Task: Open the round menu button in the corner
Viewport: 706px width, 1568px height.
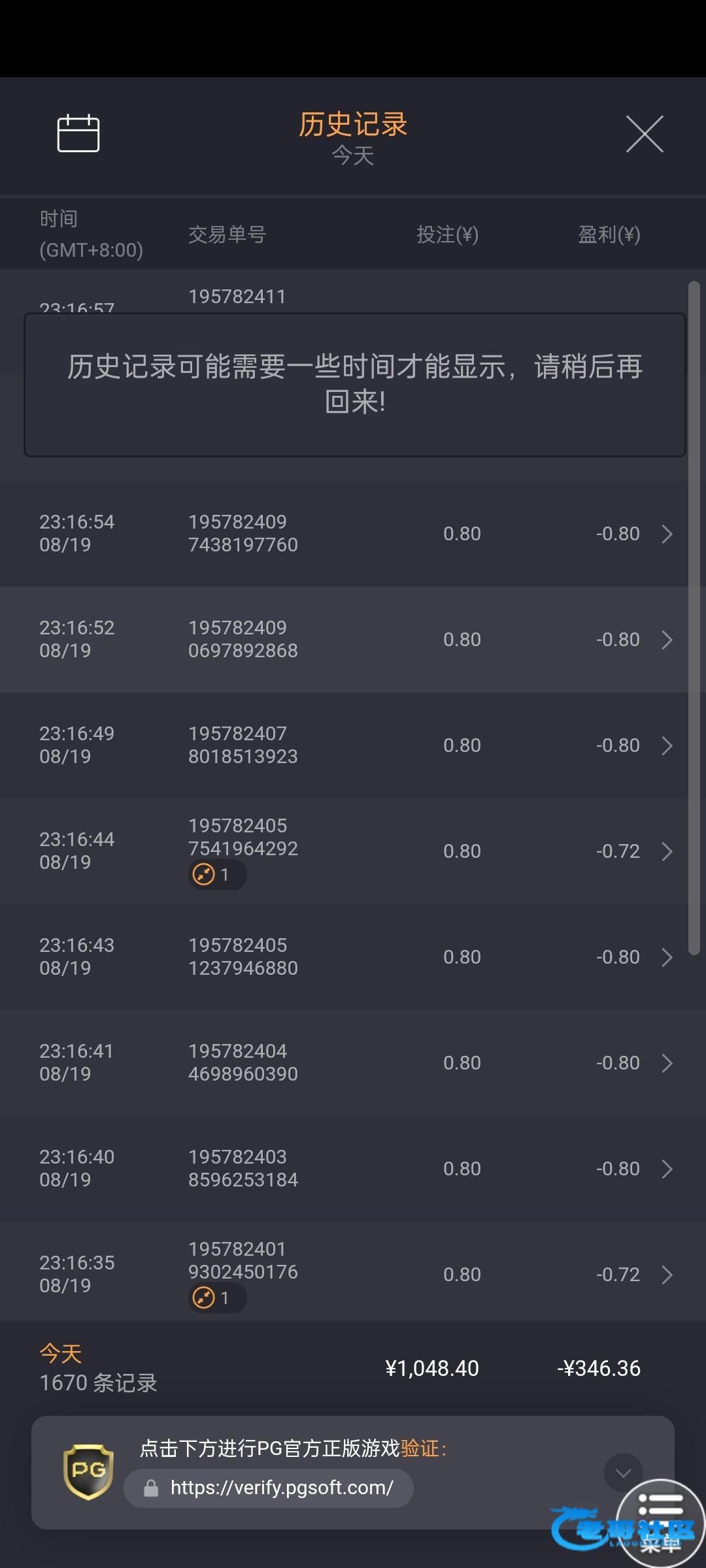Action: click(x=660, y=1521)
